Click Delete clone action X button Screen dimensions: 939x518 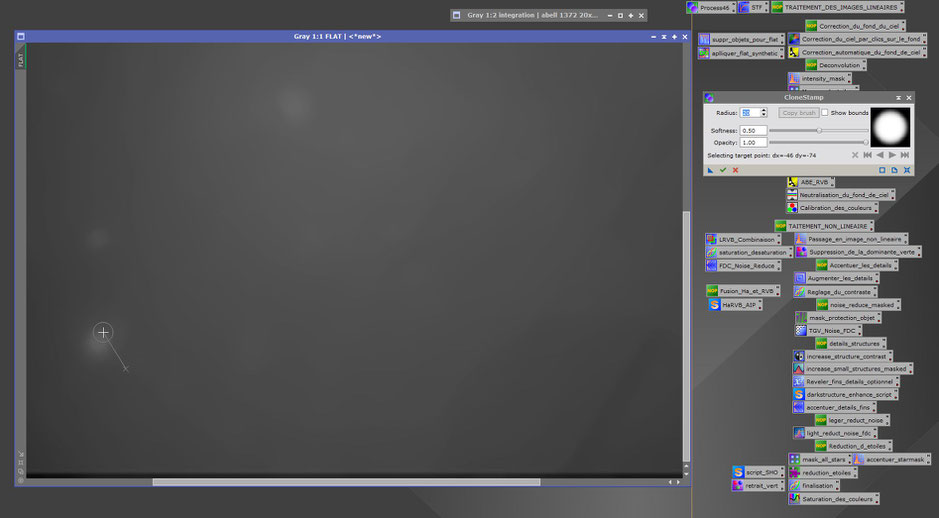[x=855, y=155]
